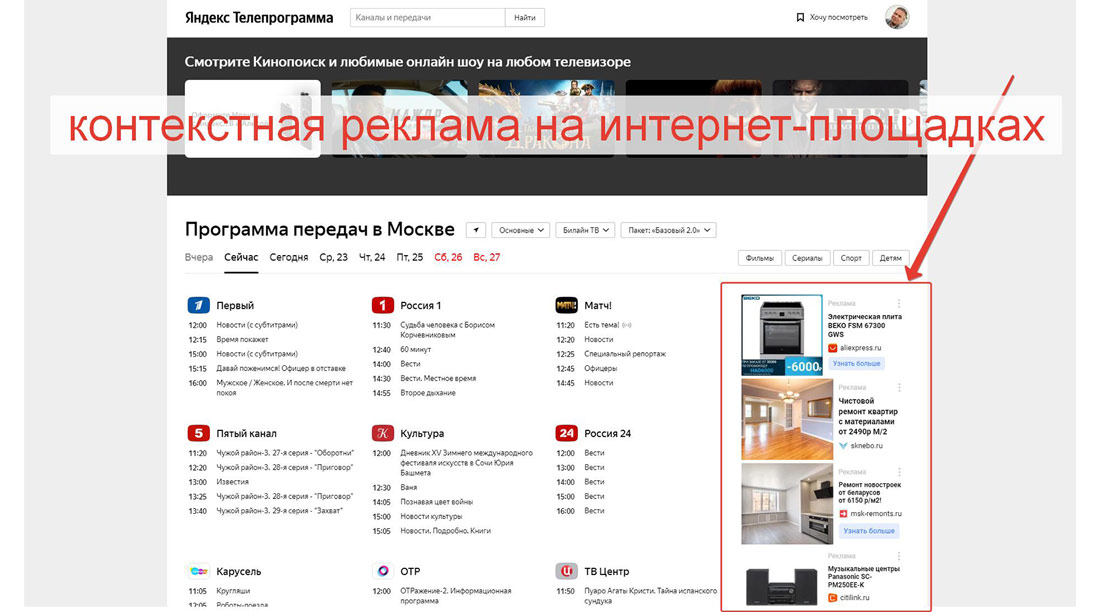Open the Известия programme on Пятый канал
The height and width of the screenshot is (612, 1100).
(232, 482)
